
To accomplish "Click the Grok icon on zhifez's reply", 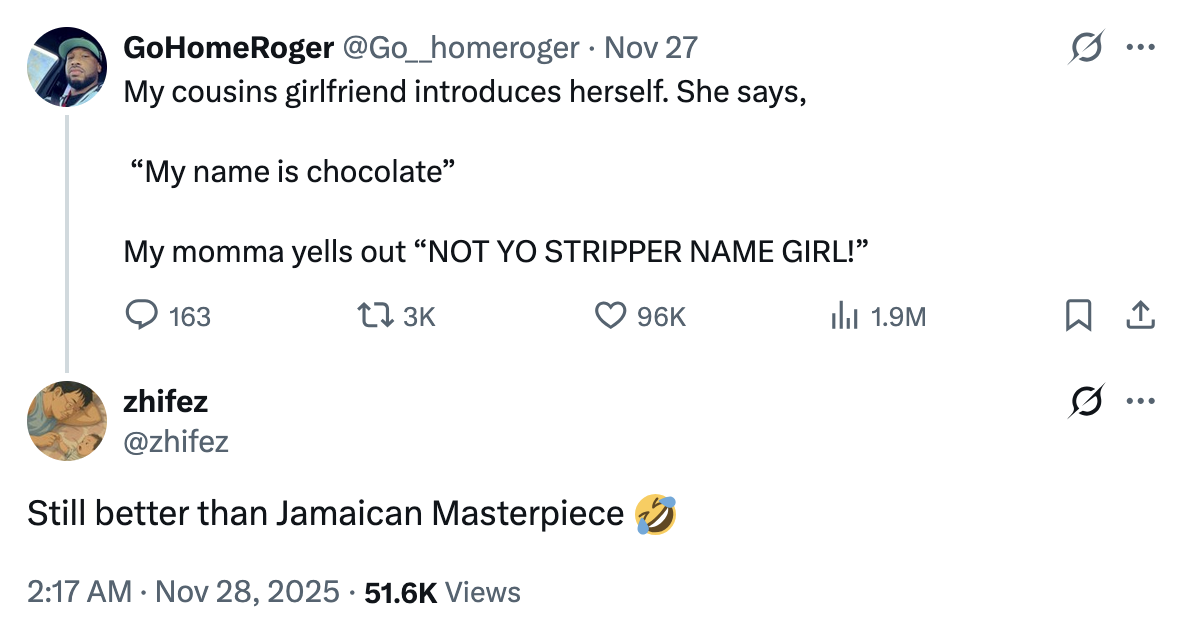I will (1083, 402).
